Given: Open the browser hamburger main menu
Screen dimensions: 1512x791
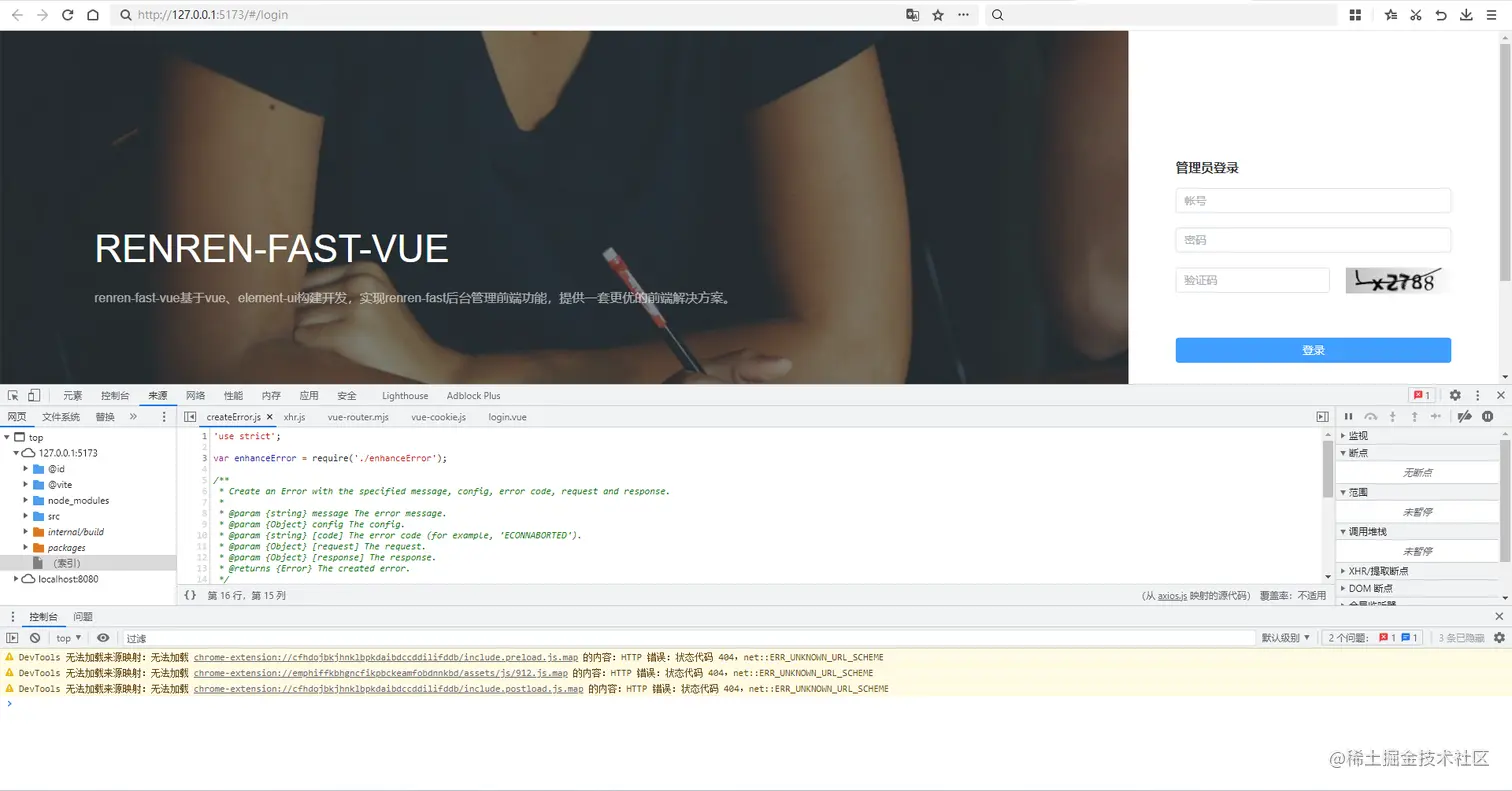Looking at the screenshot, I should 1492,15.
